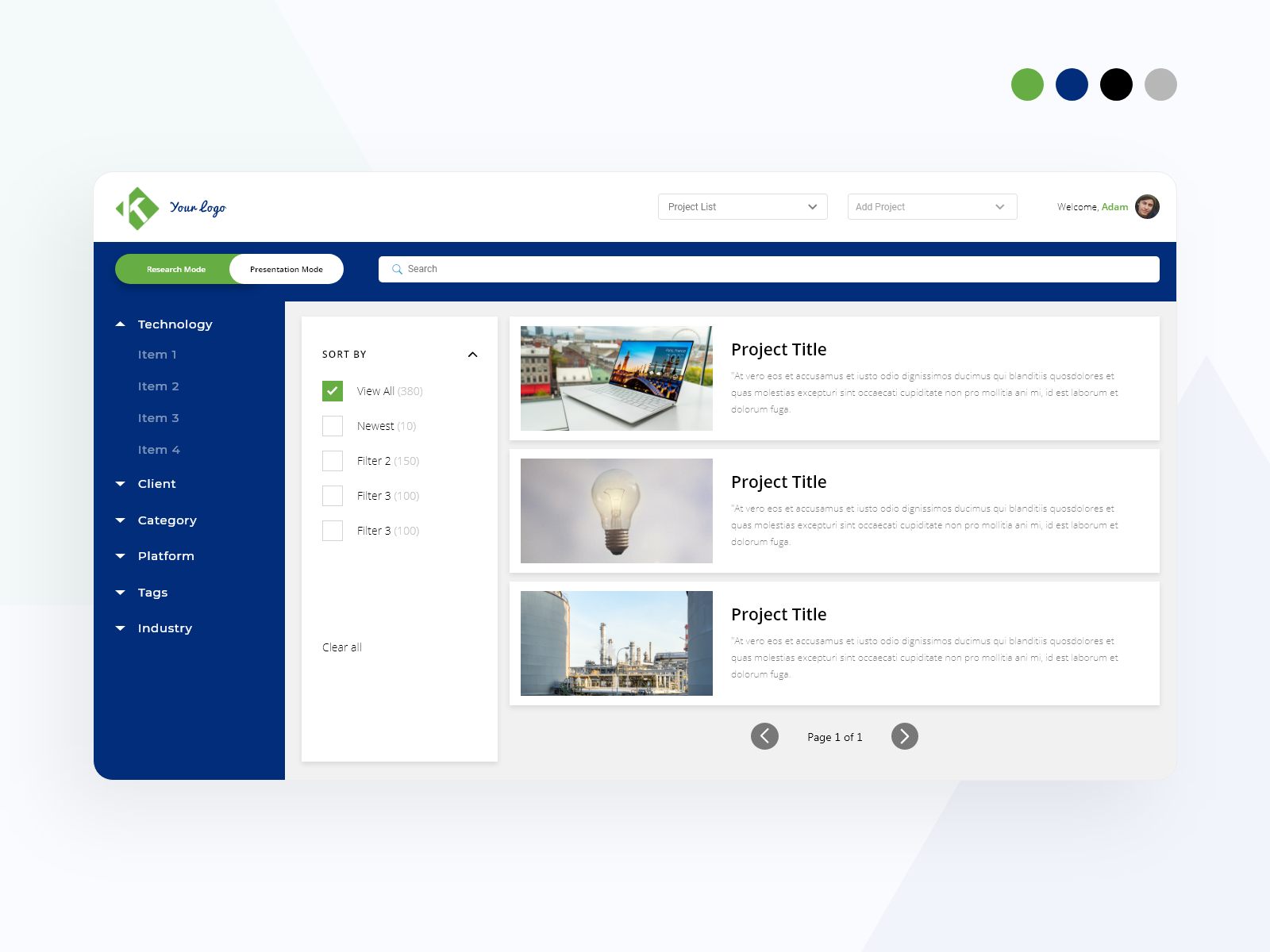Select Research Mode
1270x952 pixels.
tap(175, 269)
